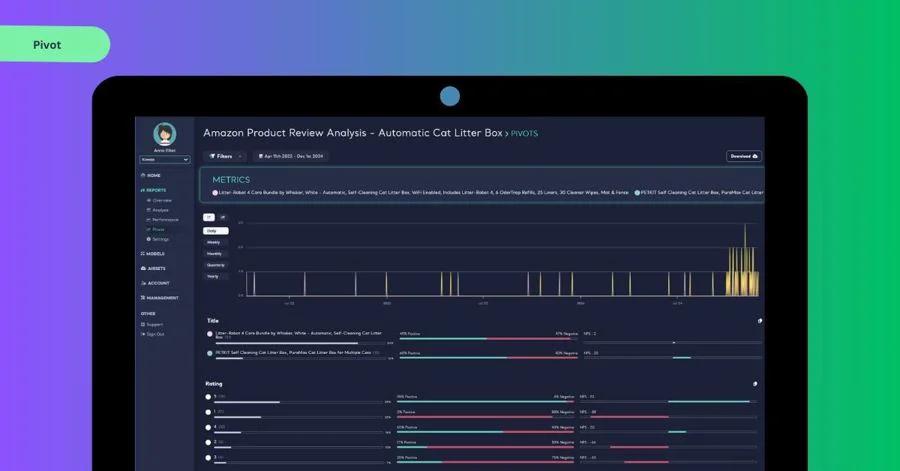
Task: Click the PIVOTS breadcrumb link
Action: coord(525,134)
